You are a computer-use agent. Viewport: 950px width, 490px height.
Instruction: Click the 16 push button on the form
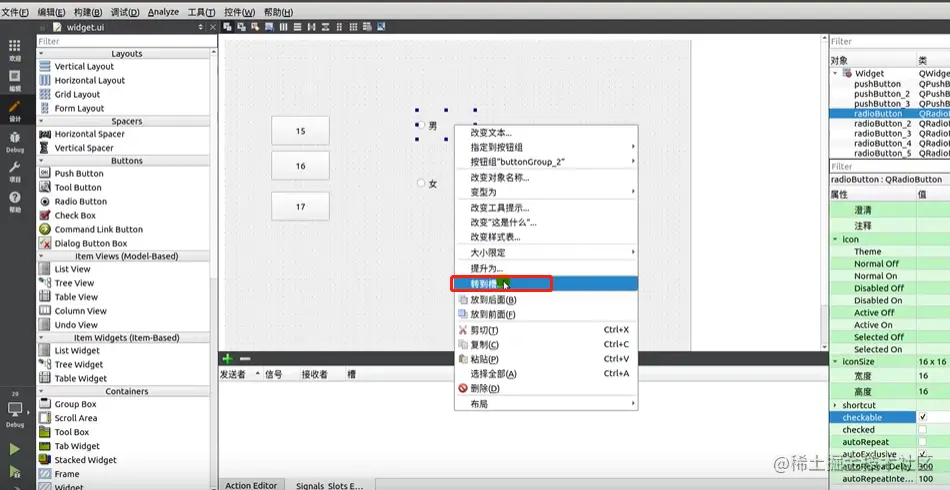(301, 166)
